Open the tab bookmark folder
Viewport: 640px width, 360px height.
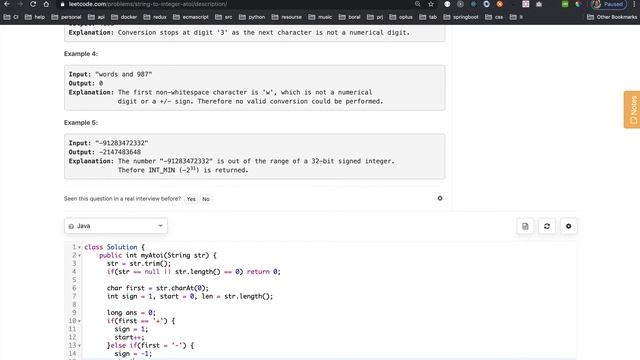coord(429,17)
